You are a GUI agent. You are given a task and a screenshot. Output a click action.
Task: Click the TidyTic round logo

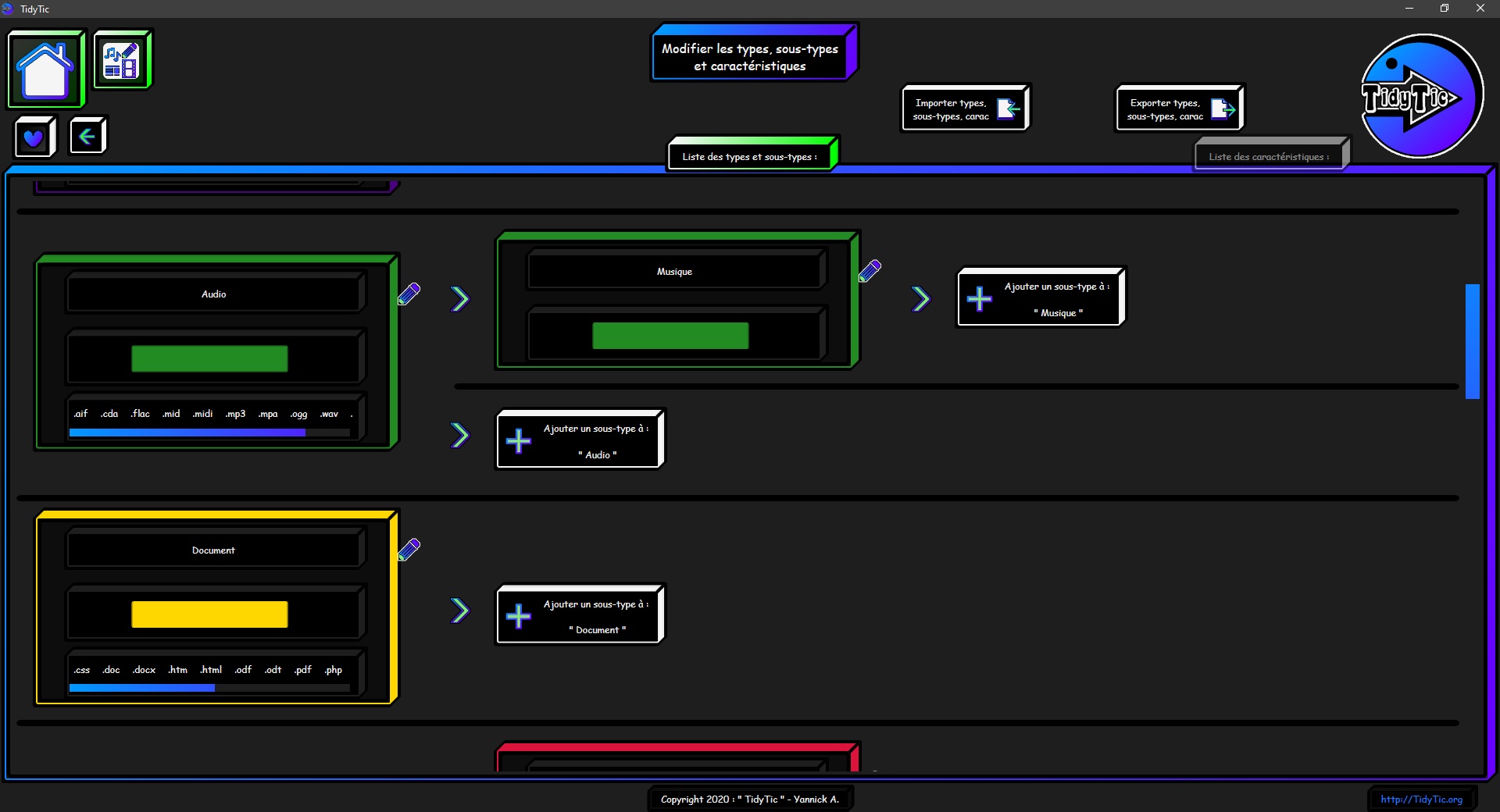pyautogui.click(x=1420, y=97)
